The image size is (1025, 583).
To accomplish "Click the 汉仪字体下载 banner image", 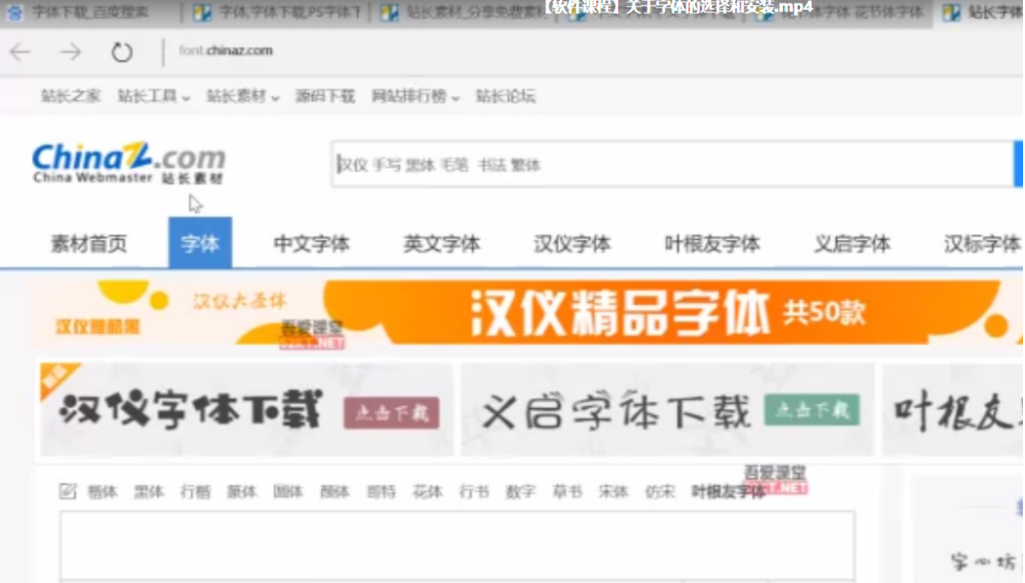I will (x=246, y=409).
